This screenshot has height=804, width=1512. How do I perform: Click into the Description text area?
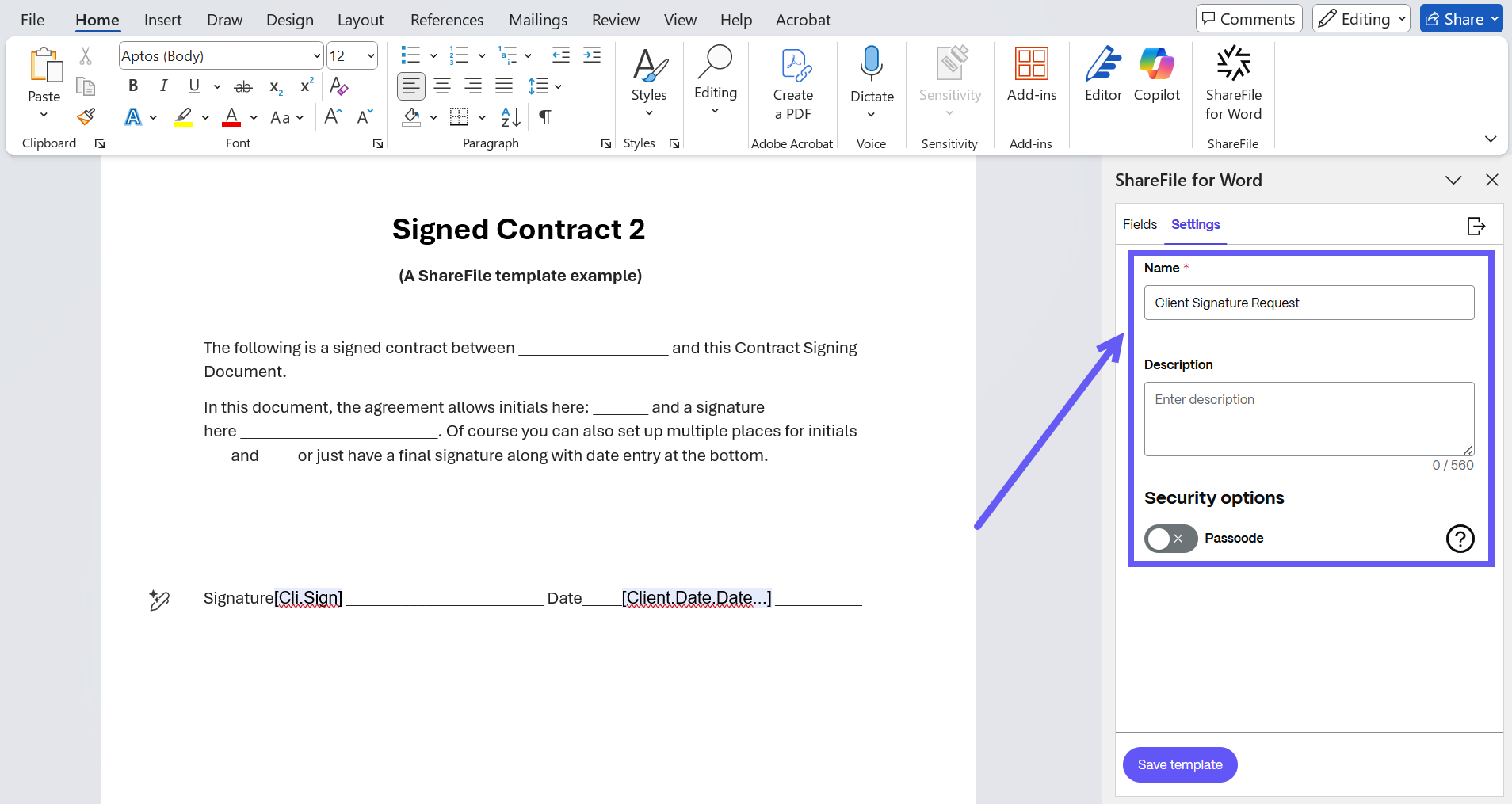[1308, 418]
